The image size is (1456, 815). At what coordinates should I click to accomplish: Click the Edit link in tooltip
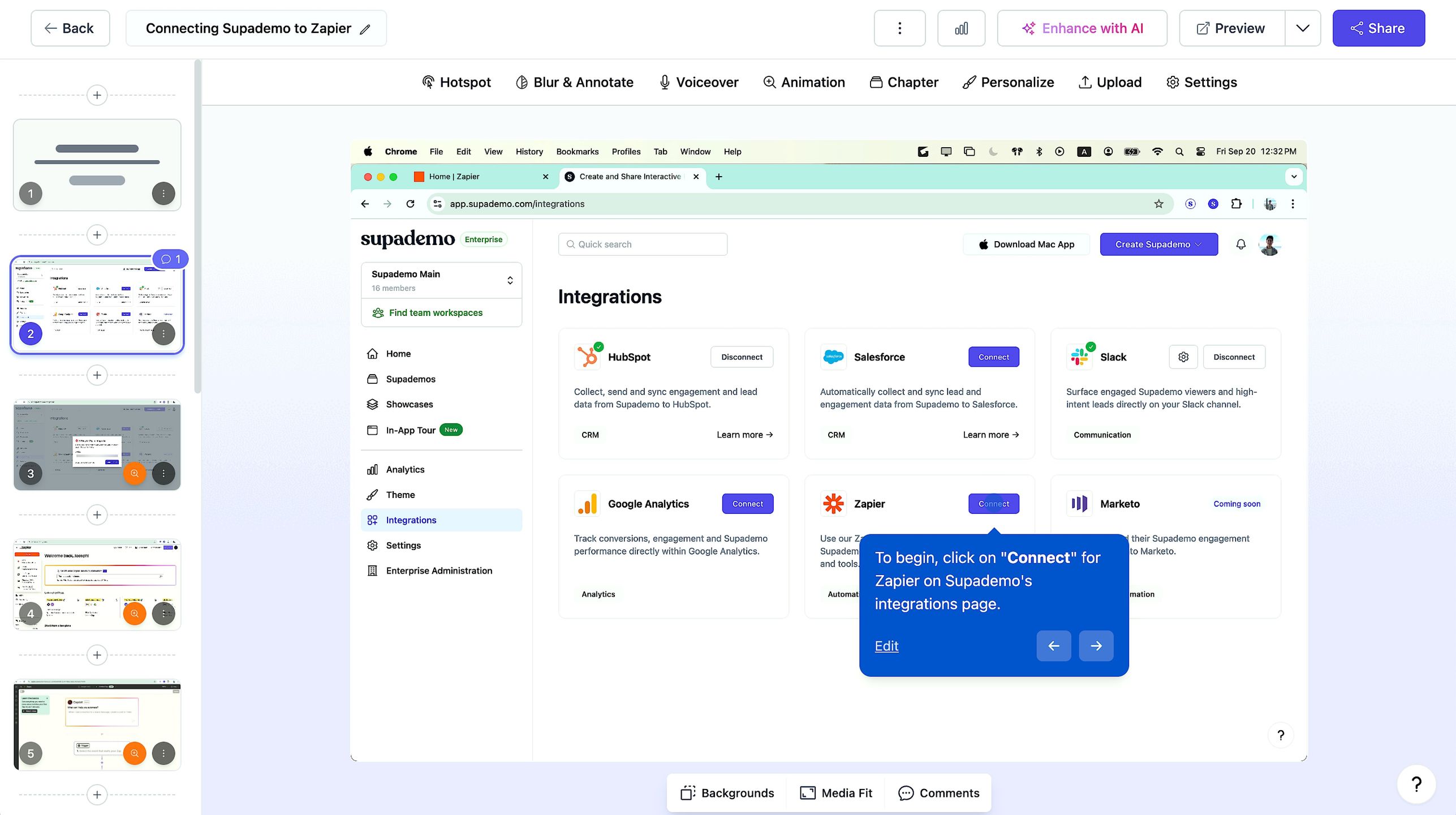pos(886,646)
